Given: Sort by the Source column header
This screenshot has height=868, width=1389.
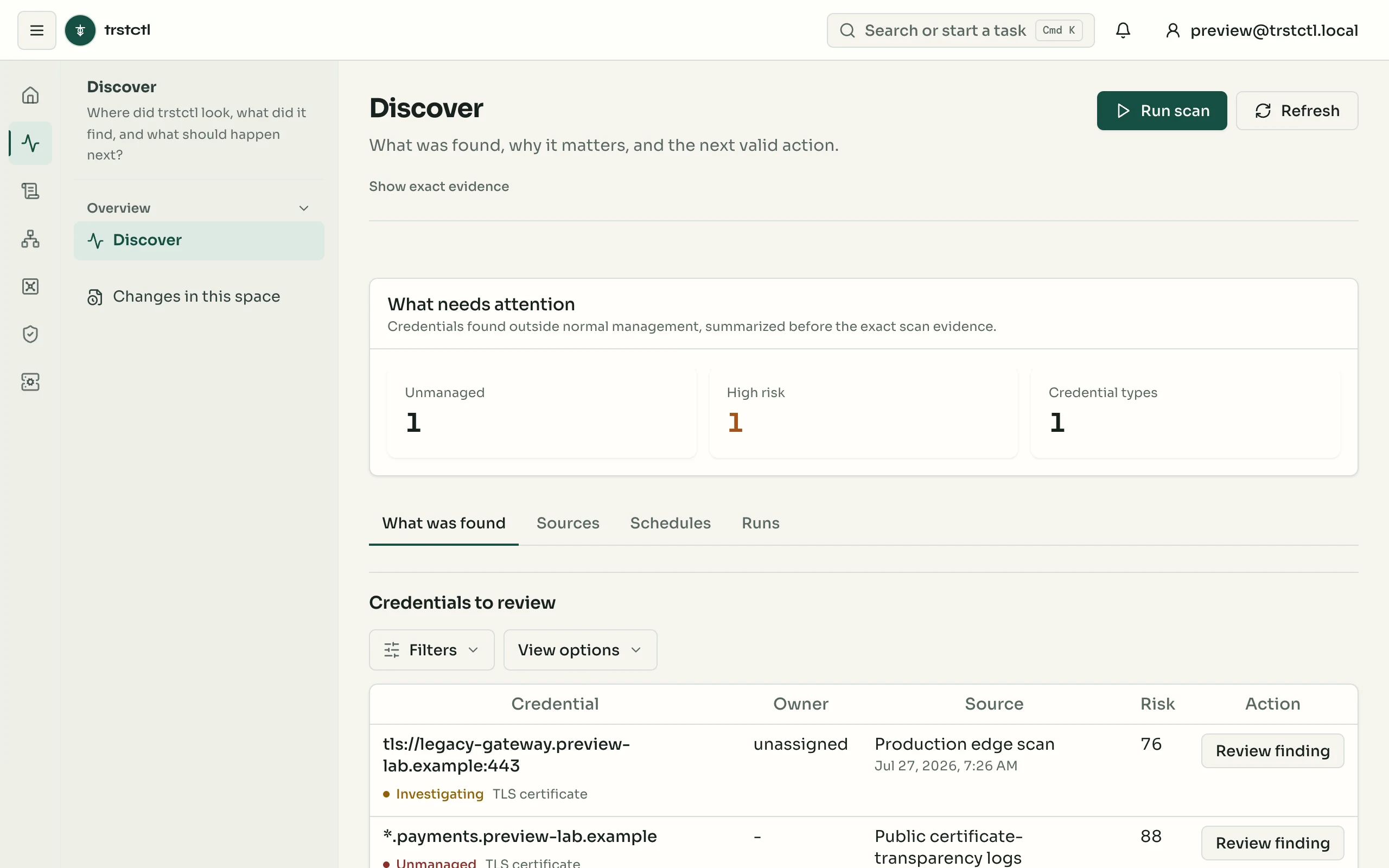Looking at the screenshot, I should click(x=993, y=704).
